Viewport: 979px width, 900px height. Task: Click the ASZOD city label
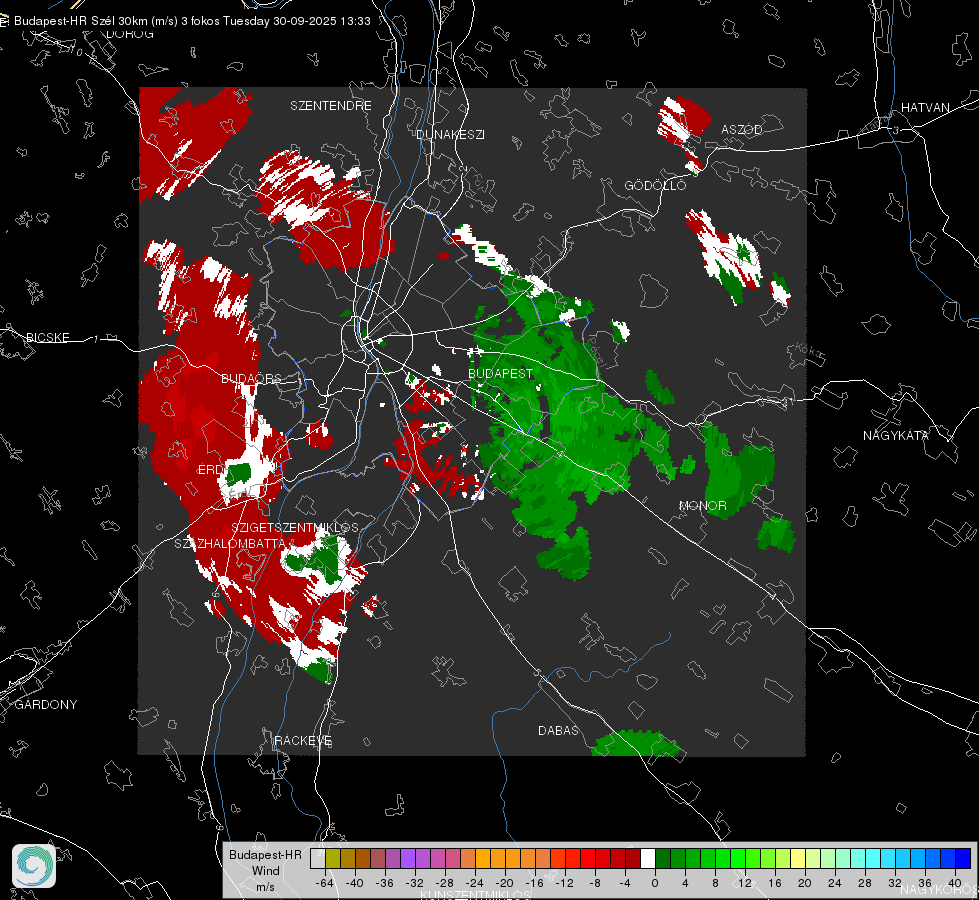coord(742,129)
